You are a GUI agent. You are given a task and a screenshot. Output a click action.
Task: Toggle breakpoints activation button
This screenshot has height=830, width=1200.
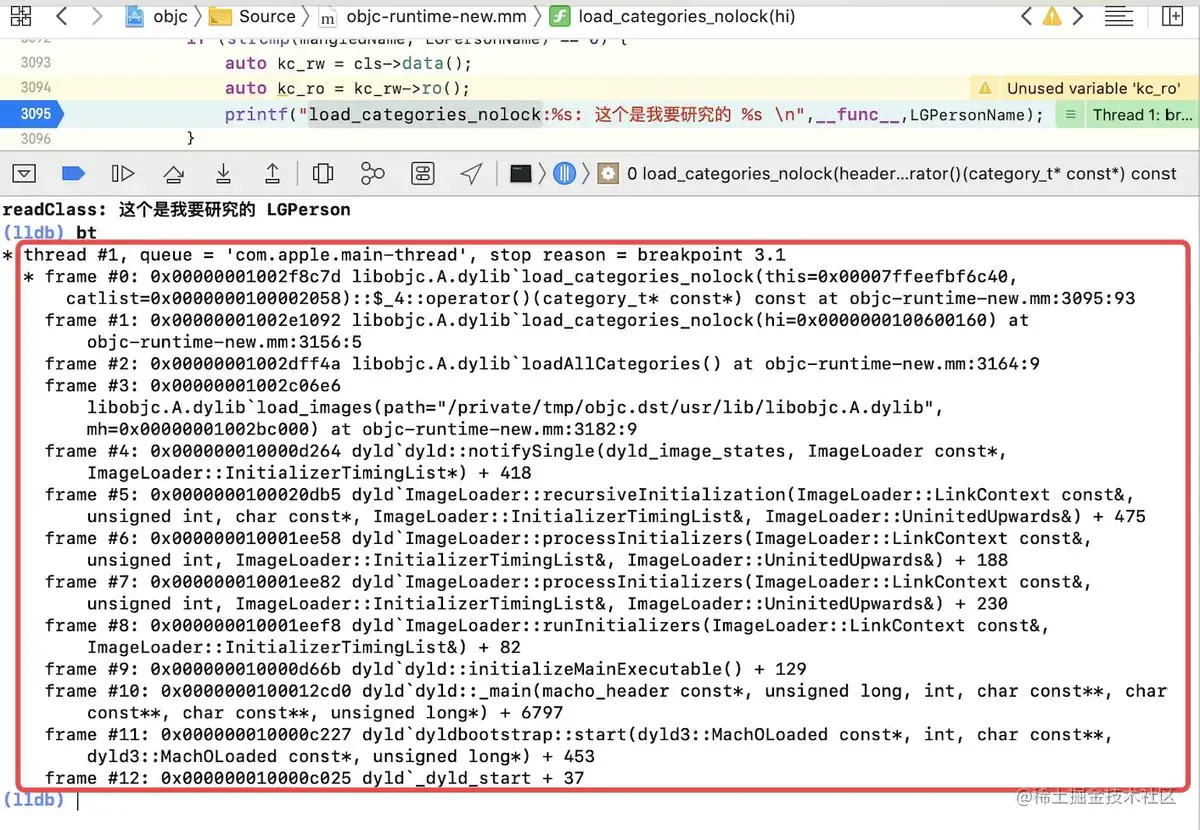pyautogui.click(x=73, y=174)
